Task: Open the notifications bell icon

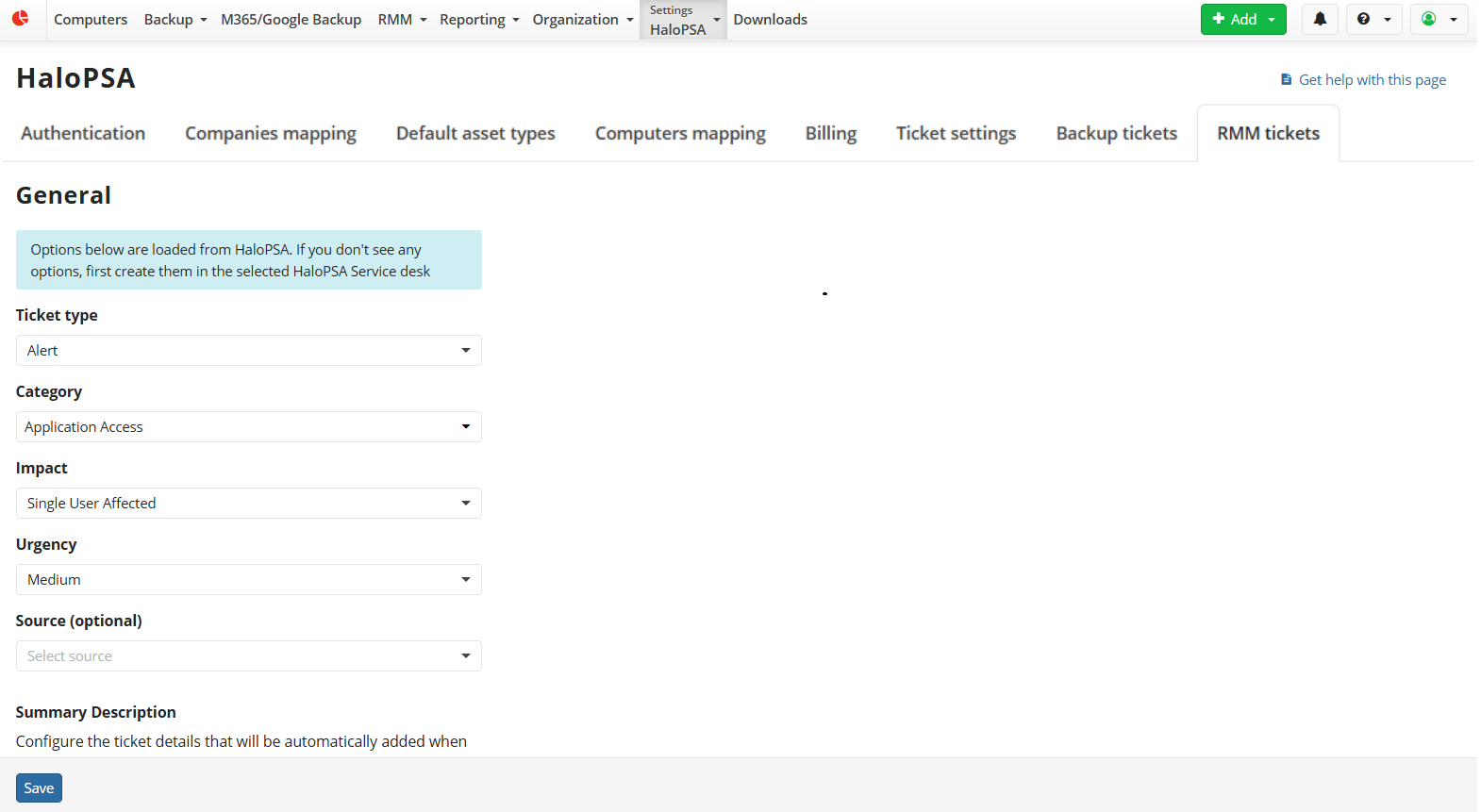Action: (x=1320, y=19)
